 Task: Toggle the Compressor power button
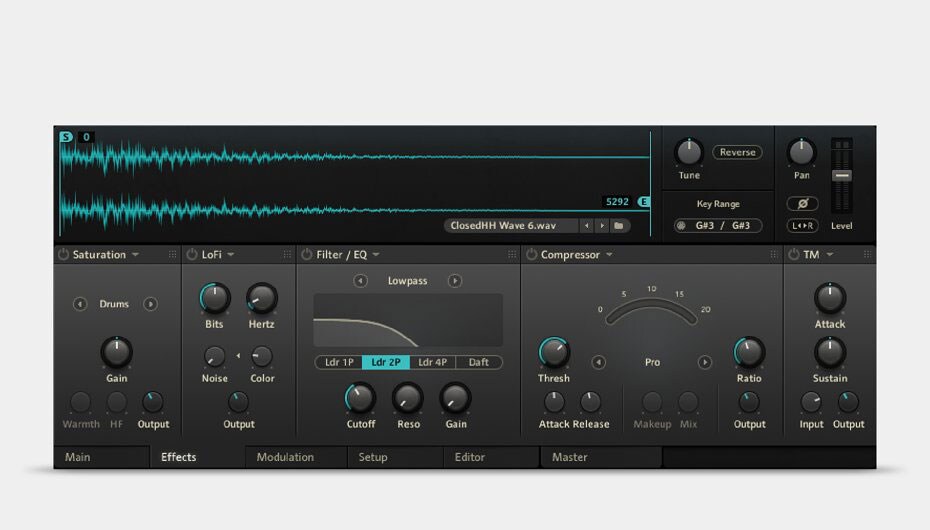coord(531,255)
